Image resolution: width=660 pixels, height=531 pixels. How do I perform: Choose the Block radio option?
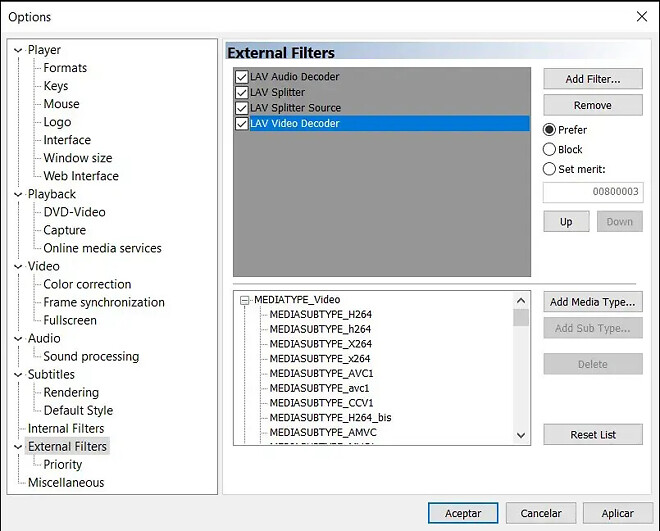550,150
